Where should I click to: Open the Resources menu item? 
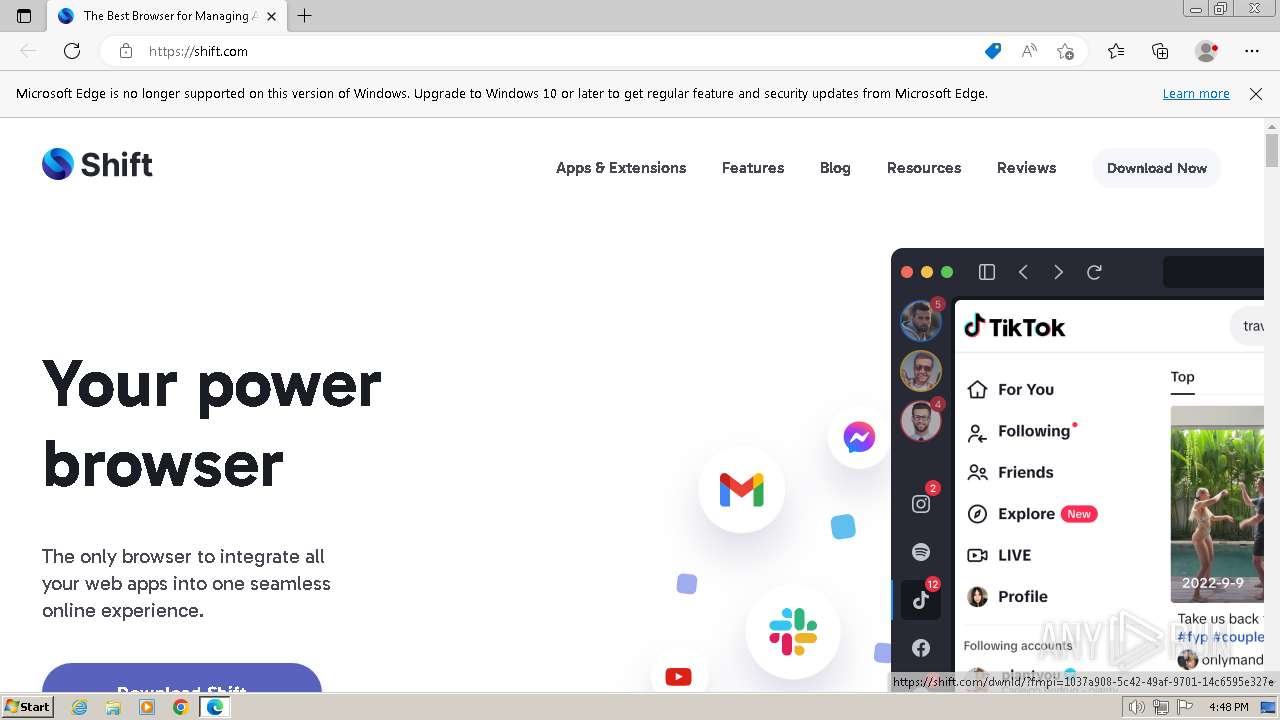(x=924, y=168)
